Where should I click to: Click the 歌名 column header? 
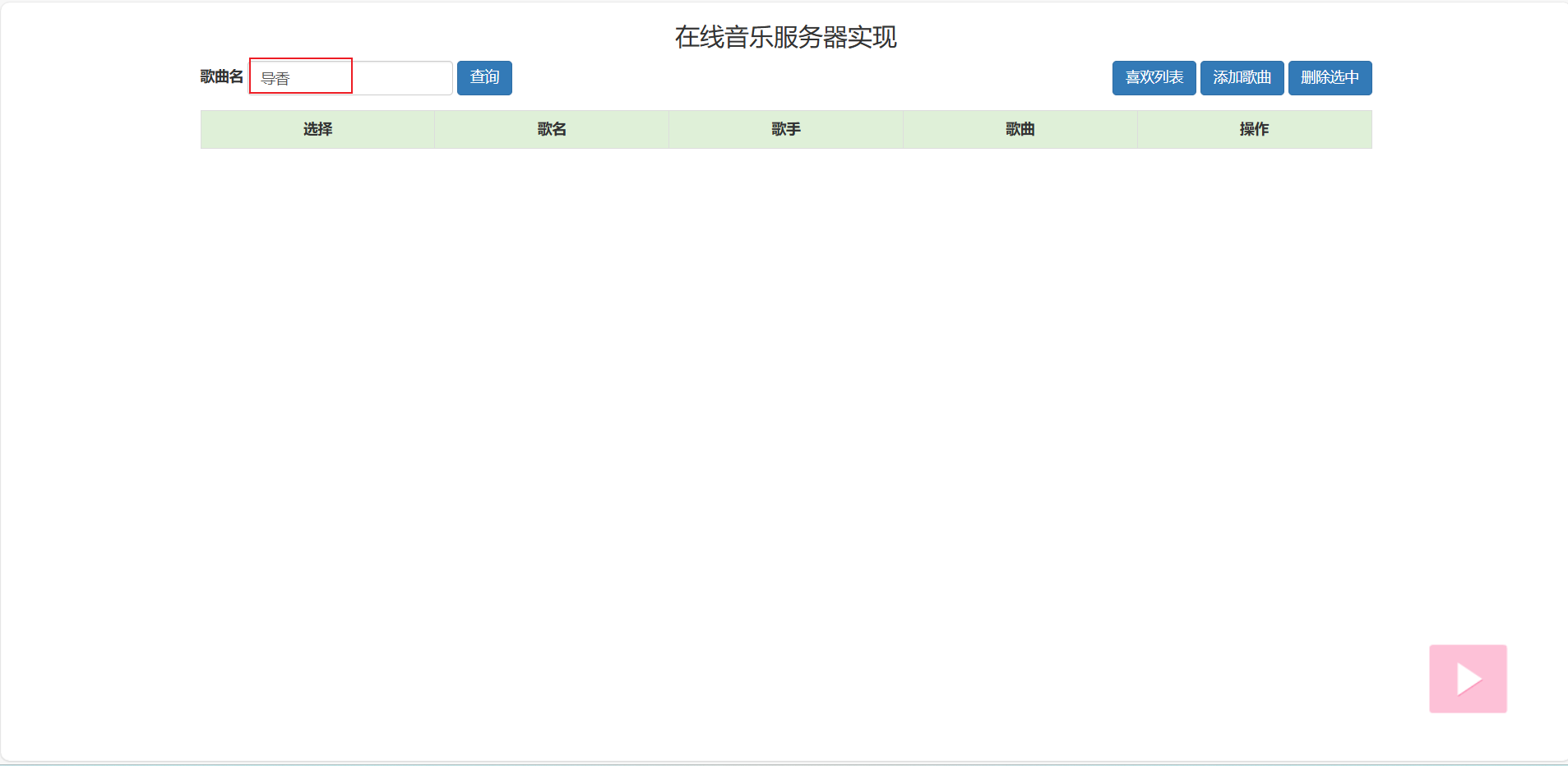(x=552, y=129)
